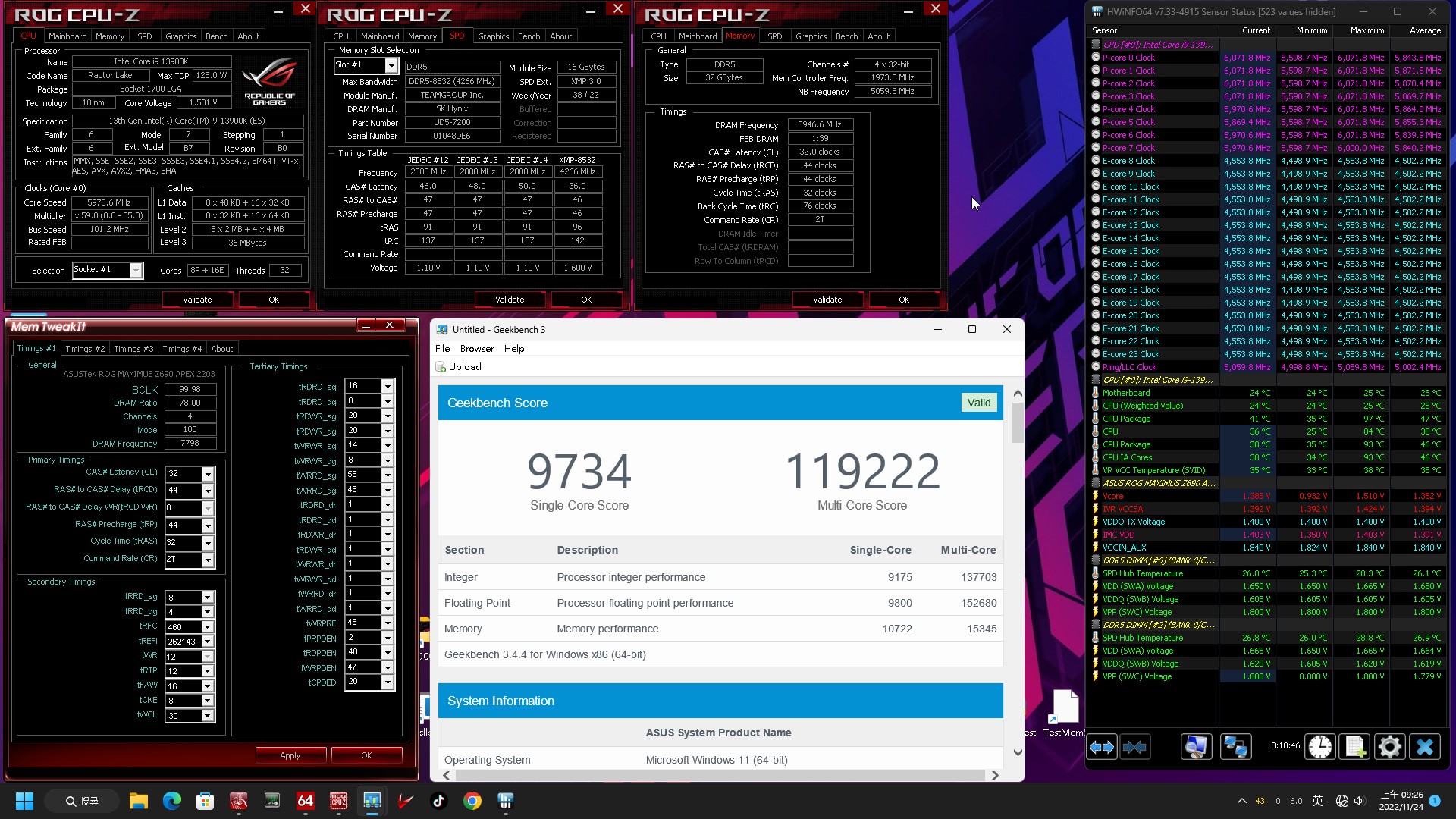Open tWRPRE dropdown in MemTweakIt
The height and width of the screenshot is (819, 1456).
388,623
